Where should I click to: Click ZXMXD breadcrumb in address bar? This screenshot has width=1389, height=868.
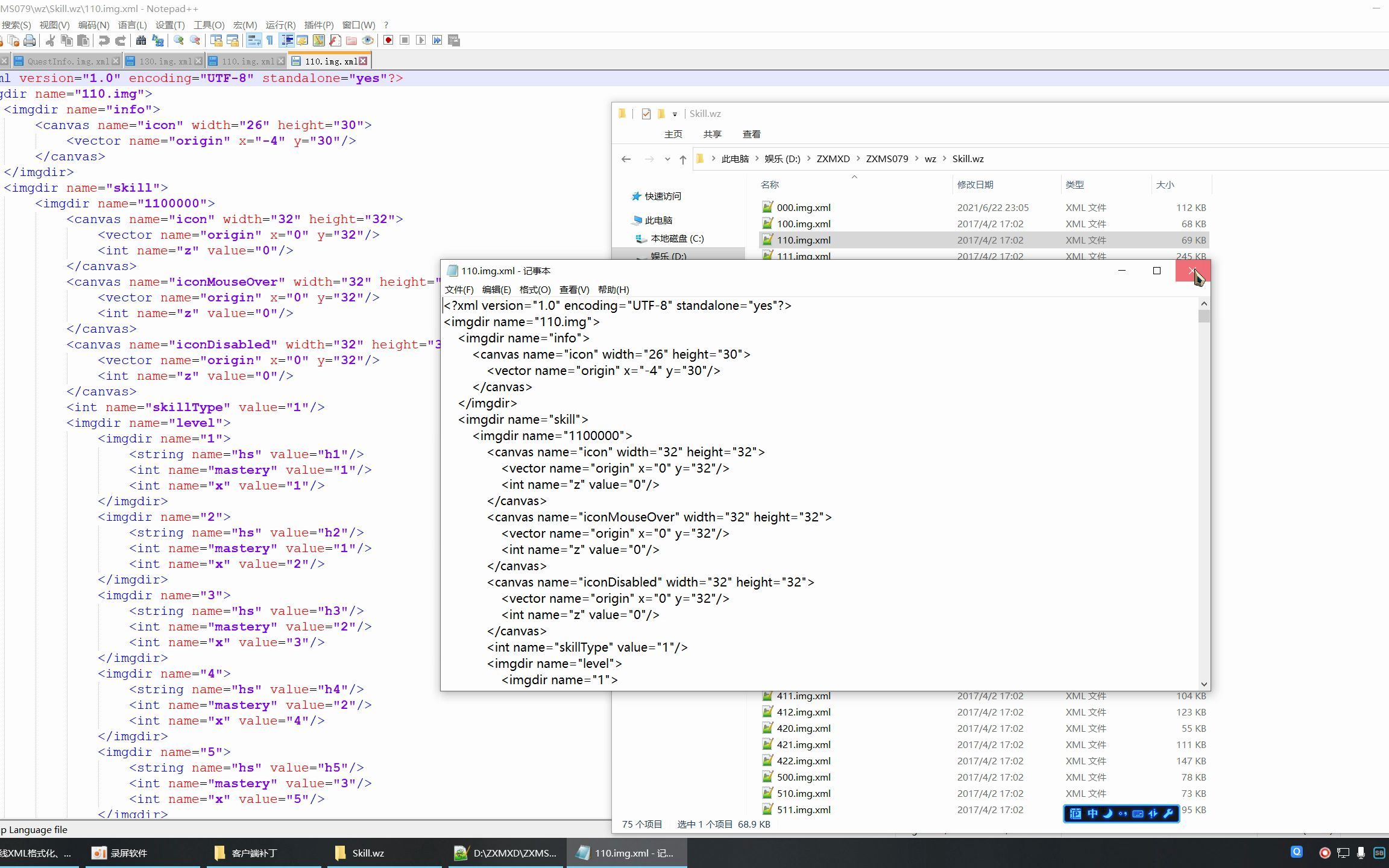(x=833, y=159)
